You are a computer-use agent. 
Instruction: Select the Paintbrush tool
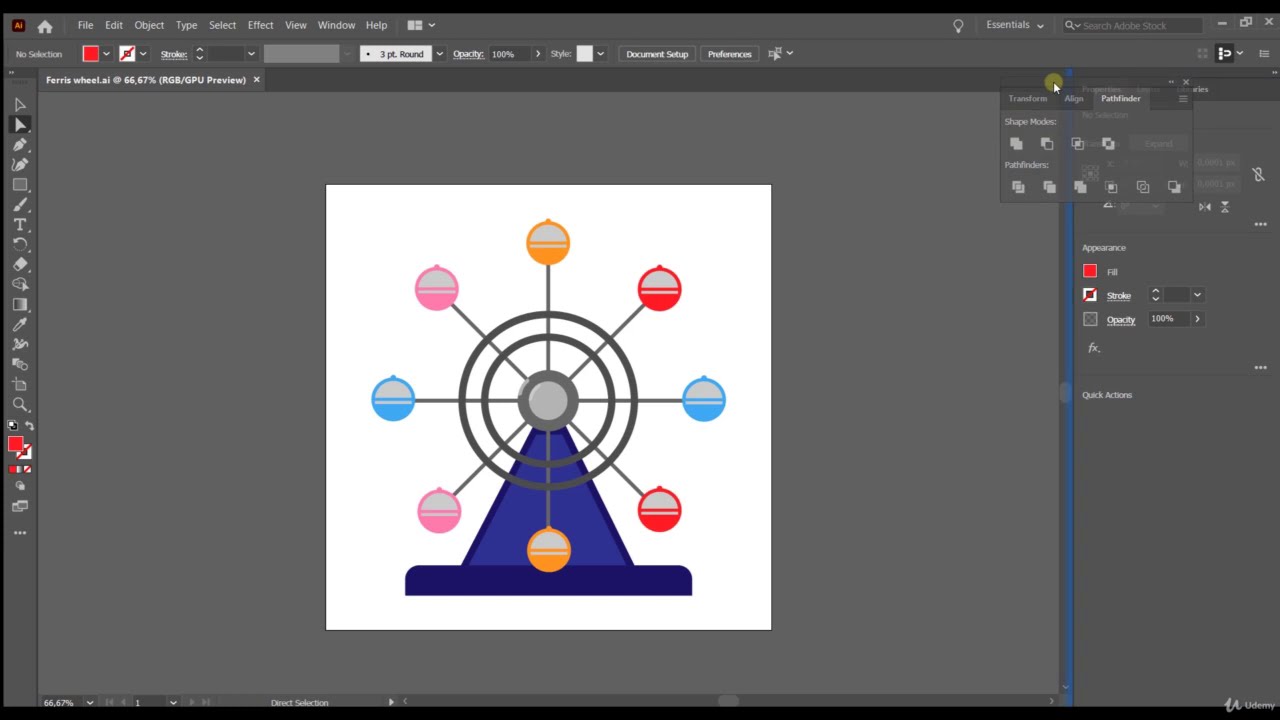click(x=20, y=204)
